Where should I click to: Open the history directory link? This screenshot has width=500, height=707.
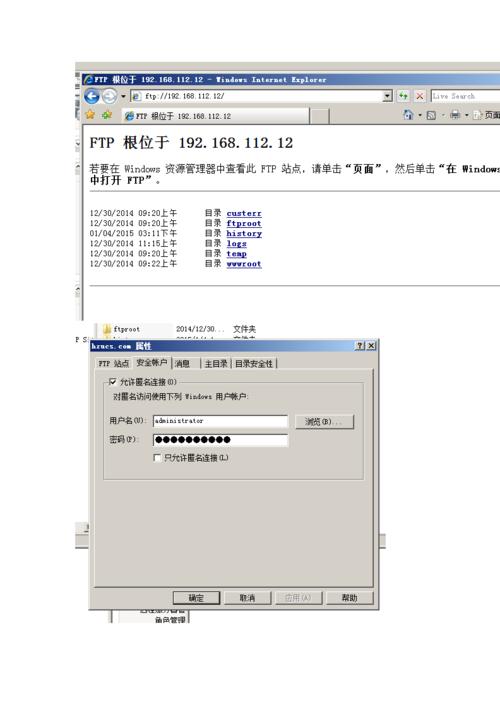pyautogui.click(x=244, y=234)
